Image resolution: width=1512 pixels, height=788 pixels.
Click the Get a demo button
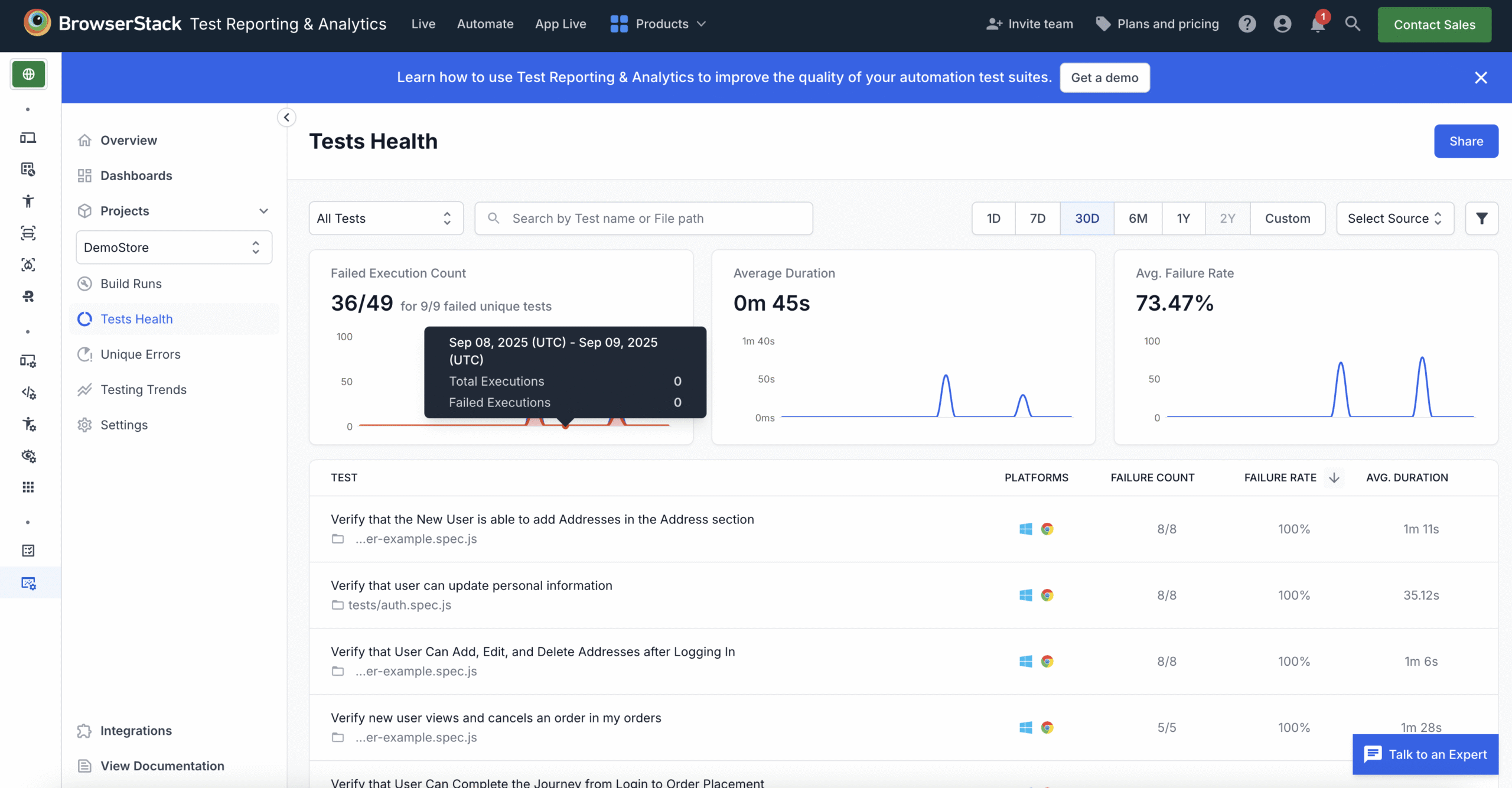tap(1104, 77)
